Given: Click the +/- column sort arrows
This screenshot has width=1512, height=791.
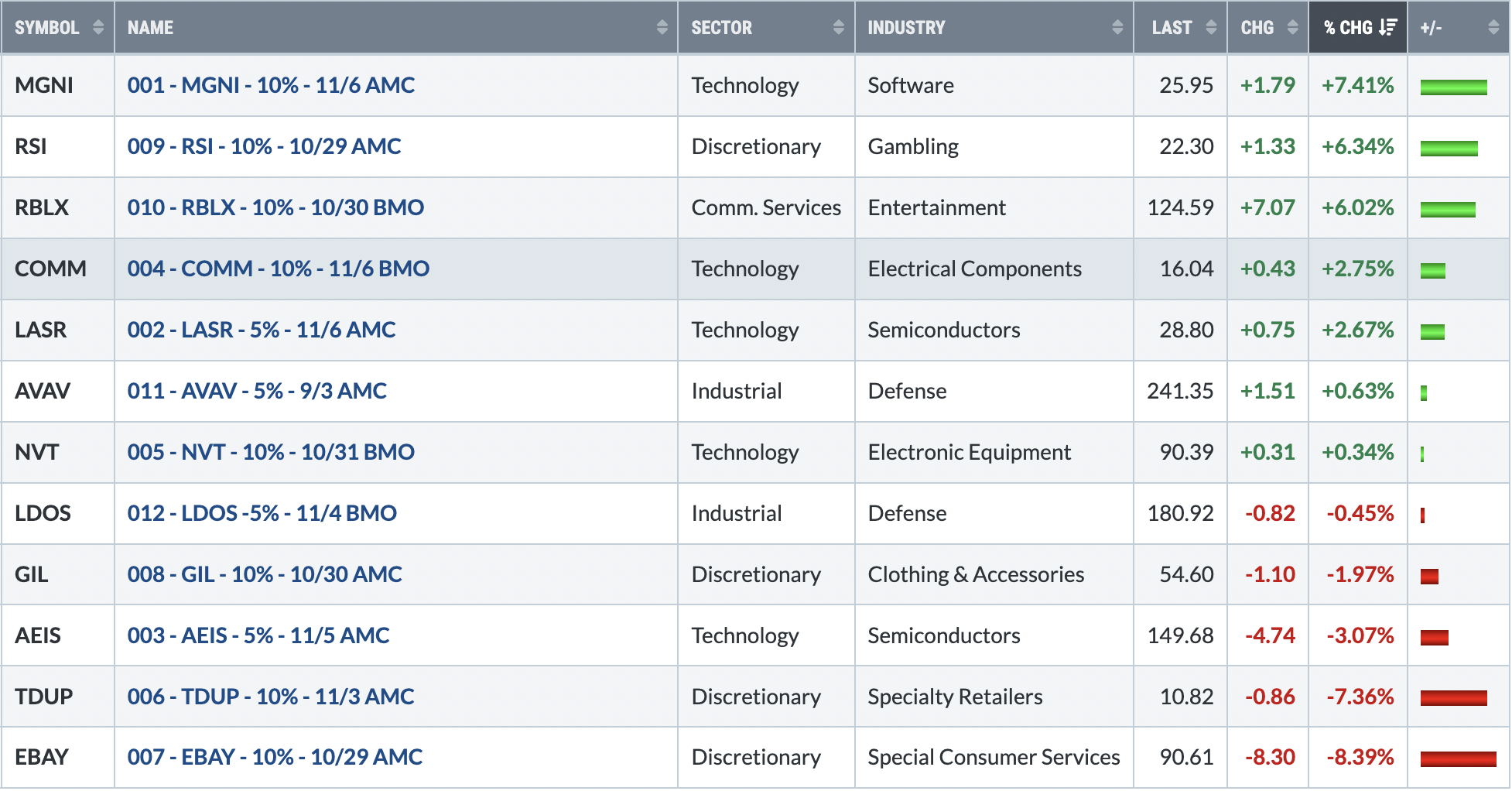Looking at the screenshot, I should (x=1493, y=28).
